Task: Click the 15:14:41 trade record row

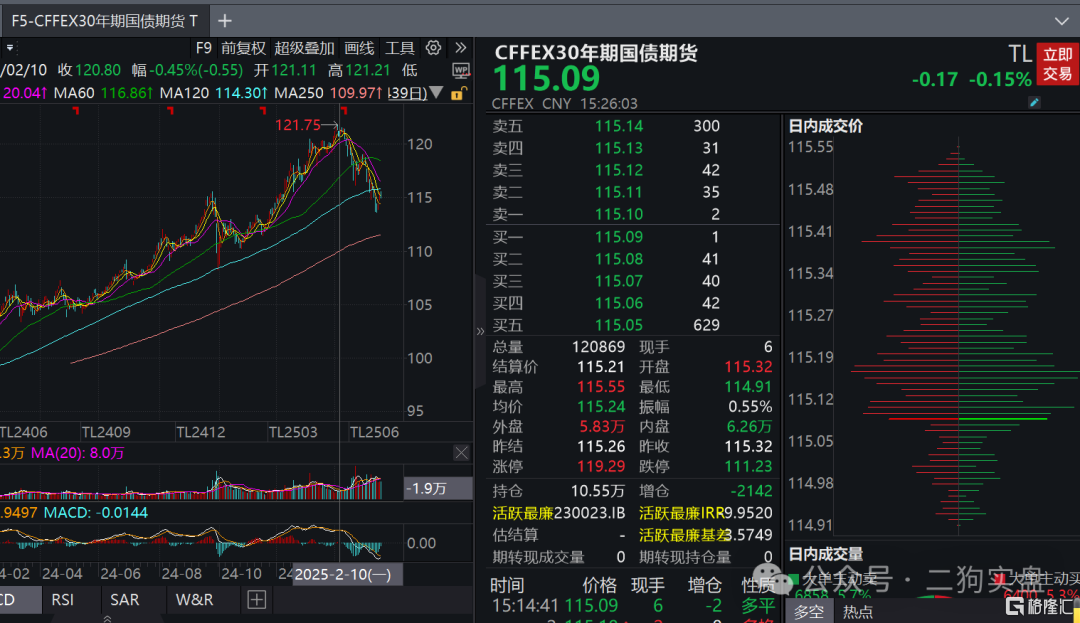Action: click(x=634, y=606)
